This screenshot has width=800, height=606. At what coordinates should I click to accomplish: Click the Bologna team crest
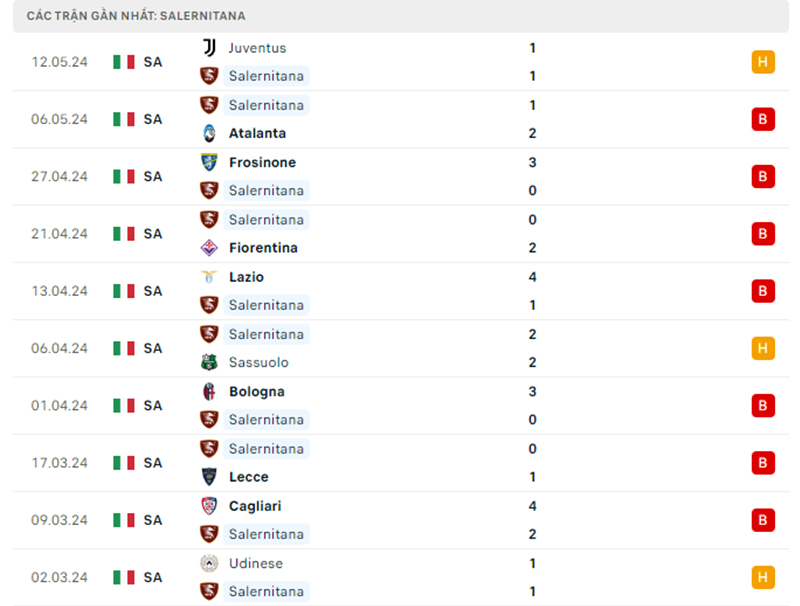click(x=210, y=391)
